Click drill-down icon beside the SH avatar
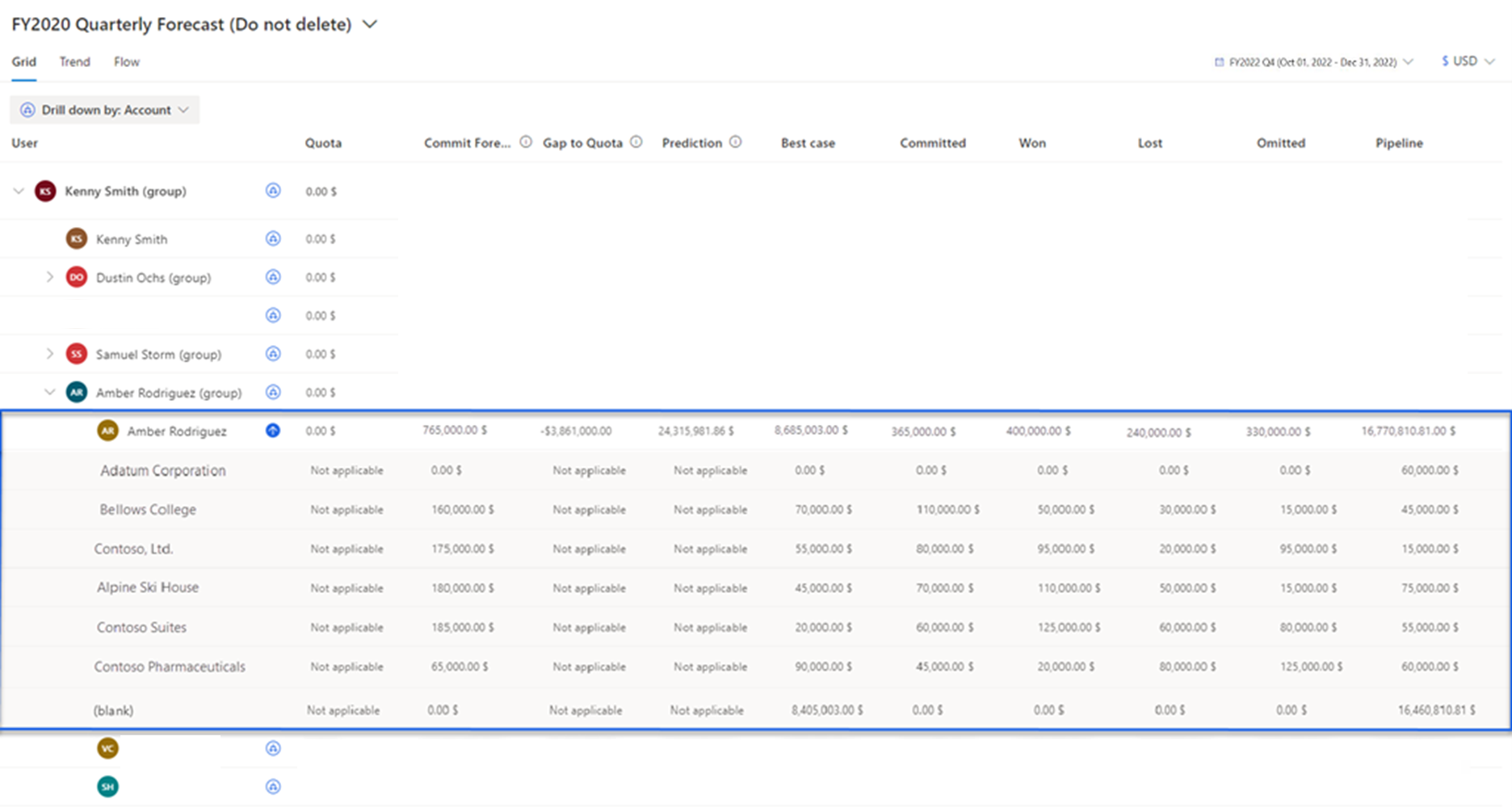 click(x=273, y=787)
